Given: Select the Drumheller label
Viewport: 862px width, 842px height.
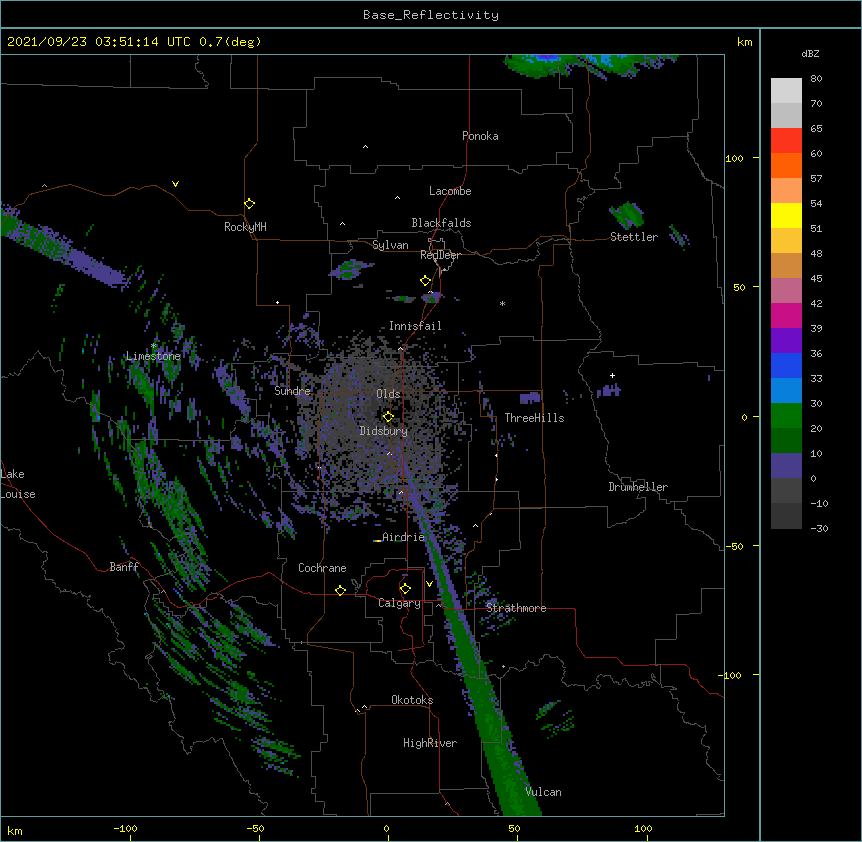Looking at the screenshot, I should click(638, 487).
